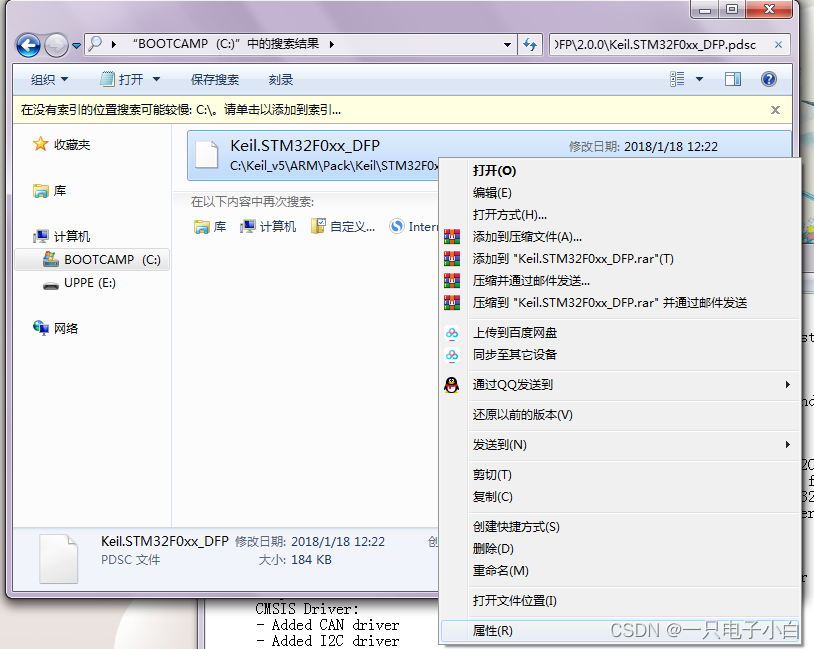Choose 同步至其它设备 from context menu
Viewport: 814px width, 649px height.
[x=618, y=355]
